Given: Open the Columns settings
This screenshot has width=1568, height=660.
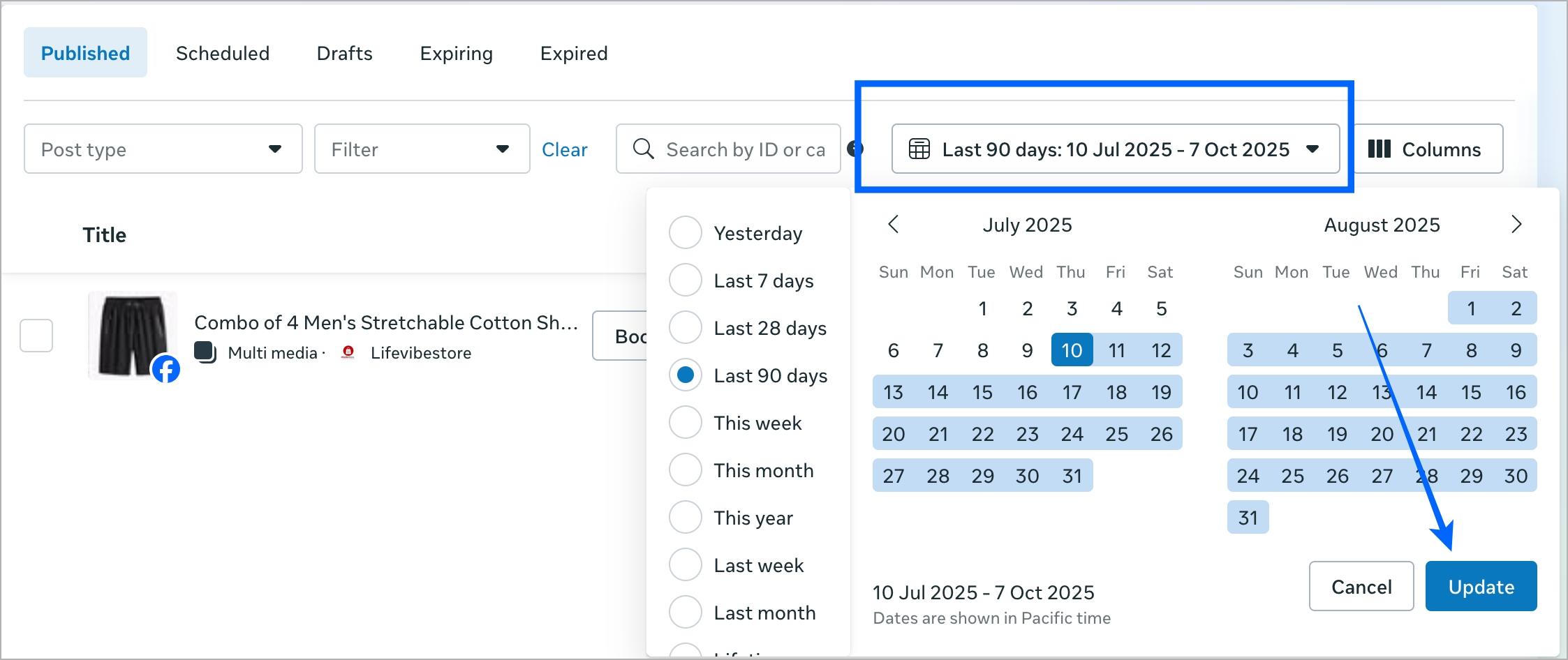Looking at the screenshot, I should 1426,149.
